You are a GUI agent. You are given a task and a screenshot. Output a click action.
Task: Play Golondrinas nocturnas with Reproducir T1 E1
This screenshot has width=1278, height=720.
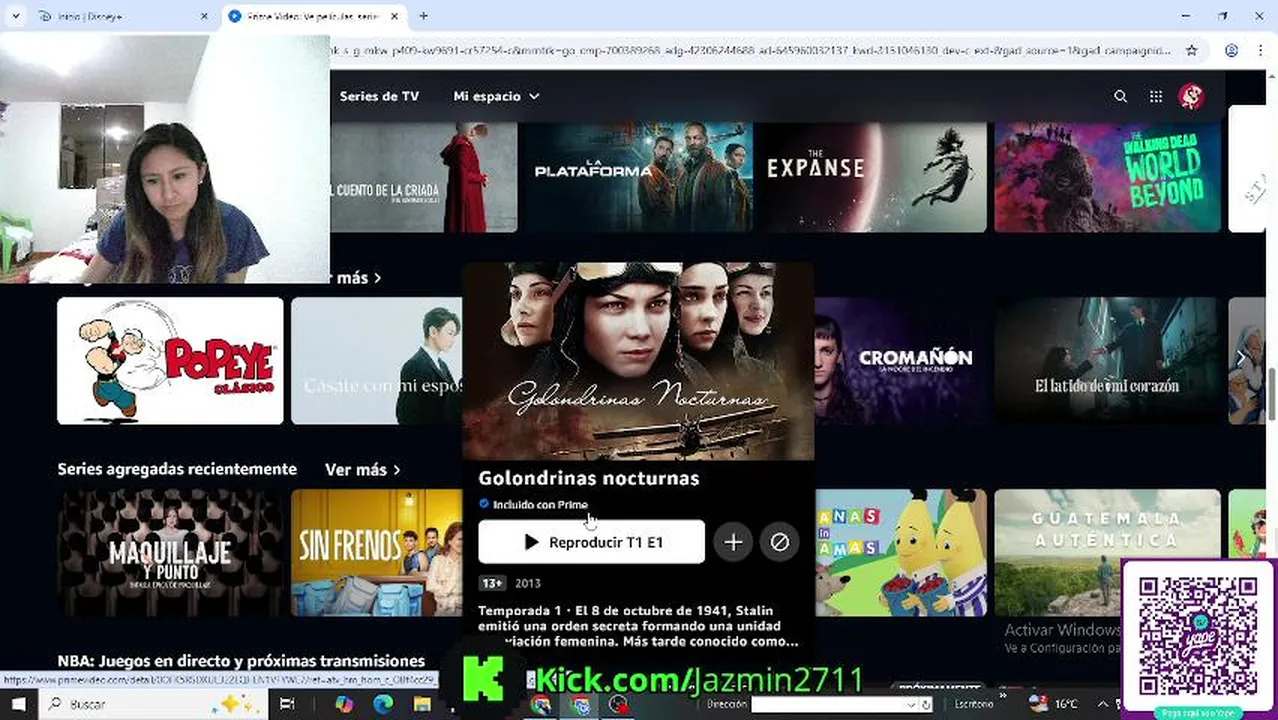591,542
